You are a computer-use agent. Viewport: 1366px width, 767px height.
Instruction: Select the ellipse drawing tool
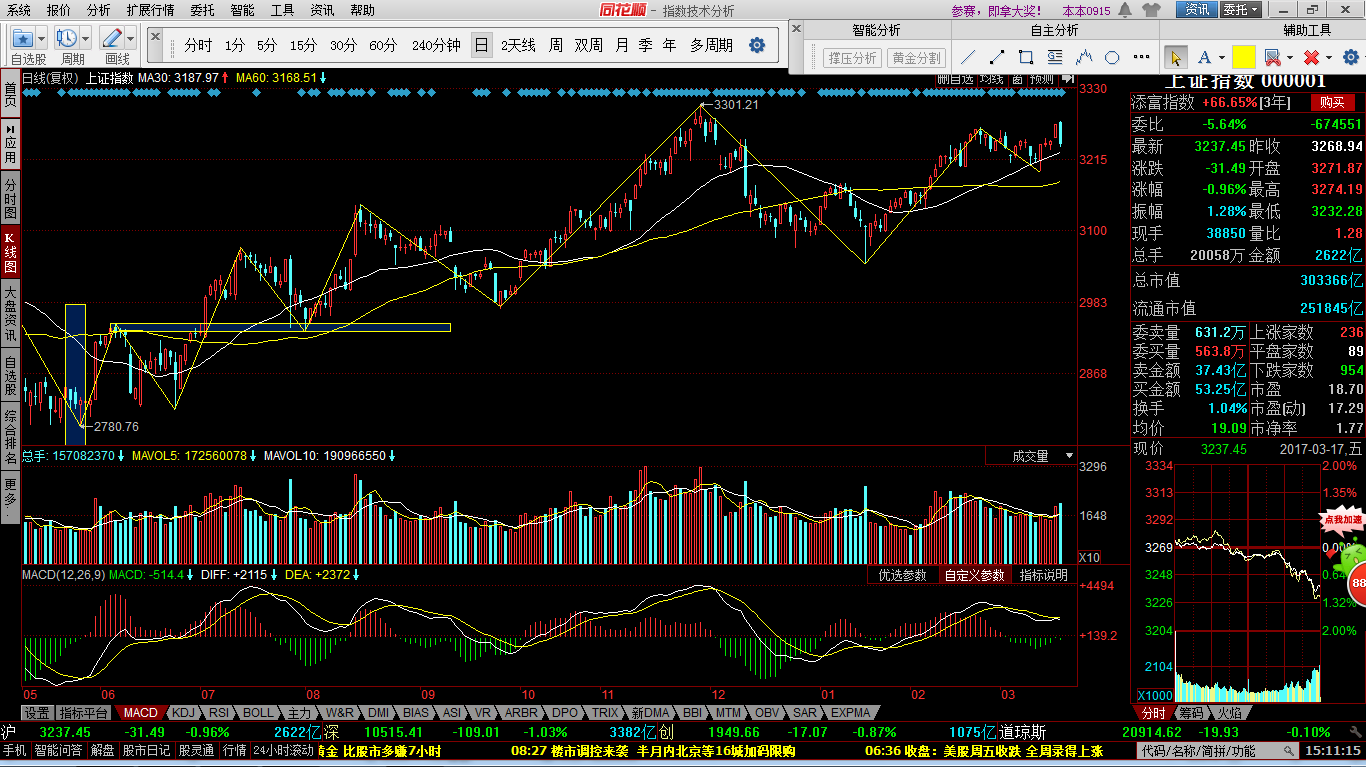tap(1113, 57)
